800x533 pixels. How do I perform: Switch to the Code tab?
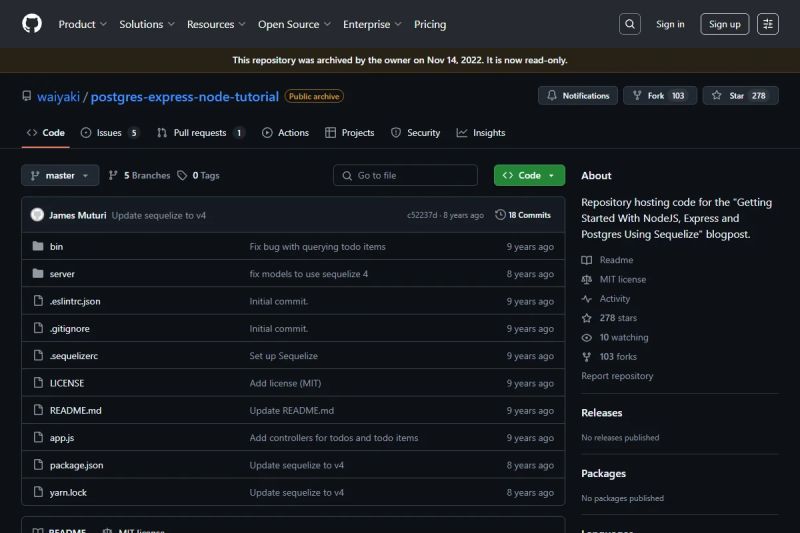[45, 133]
